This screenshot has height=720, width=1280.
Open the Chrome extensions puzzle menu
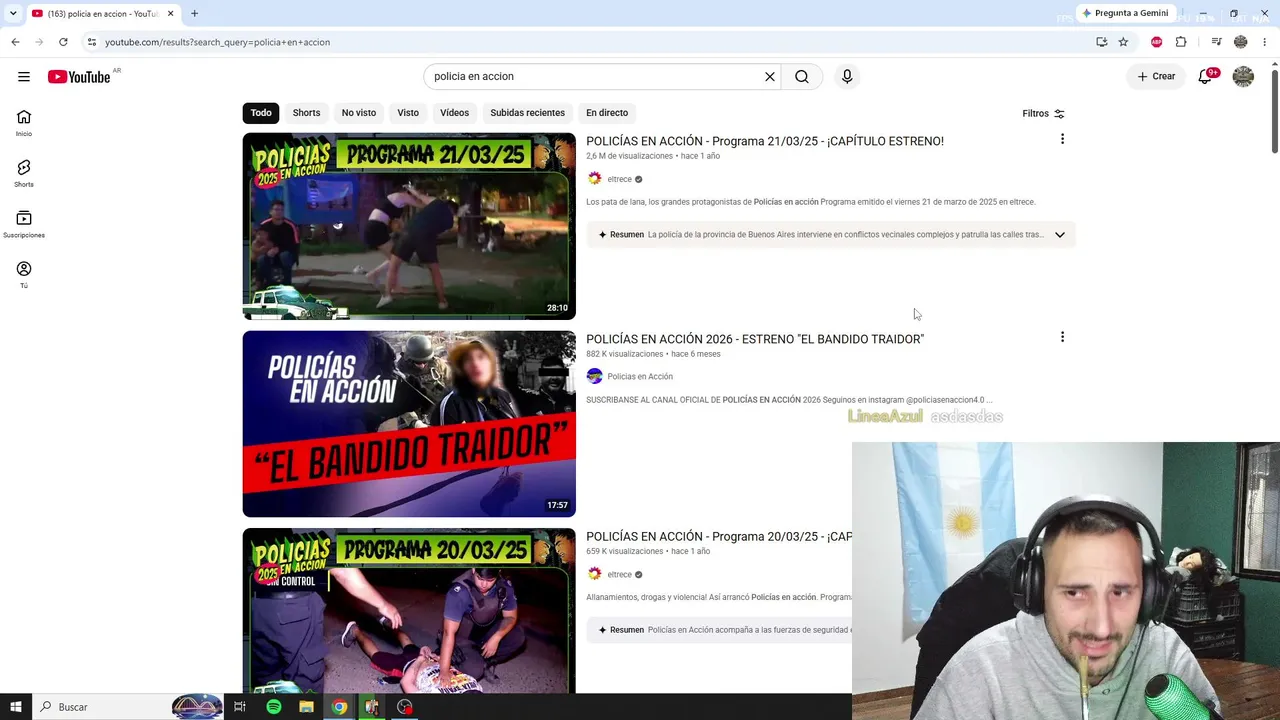pos(1181,42)
